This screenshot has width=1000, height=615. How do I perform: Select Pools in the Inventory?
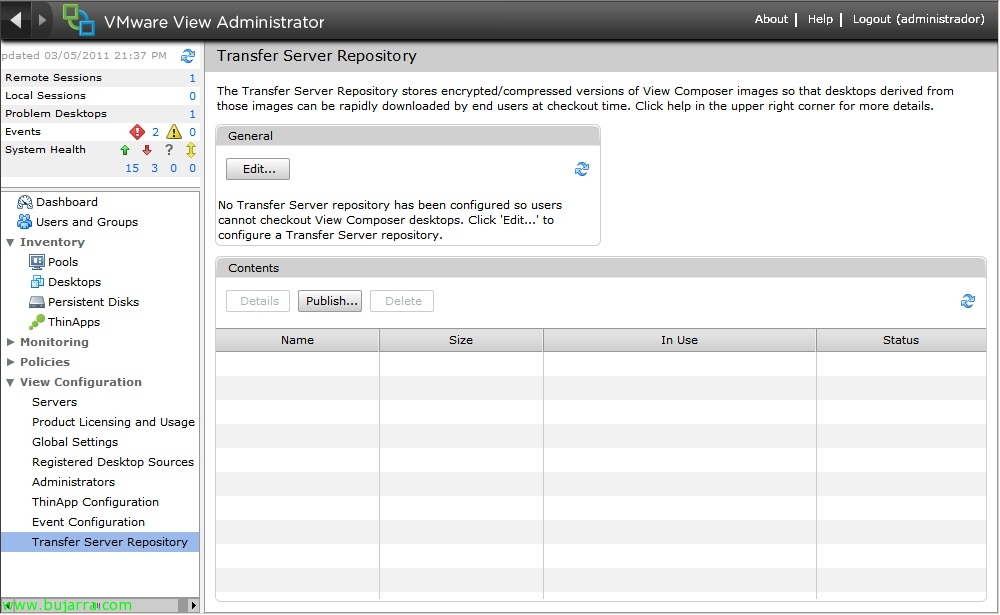click(63, 262)
